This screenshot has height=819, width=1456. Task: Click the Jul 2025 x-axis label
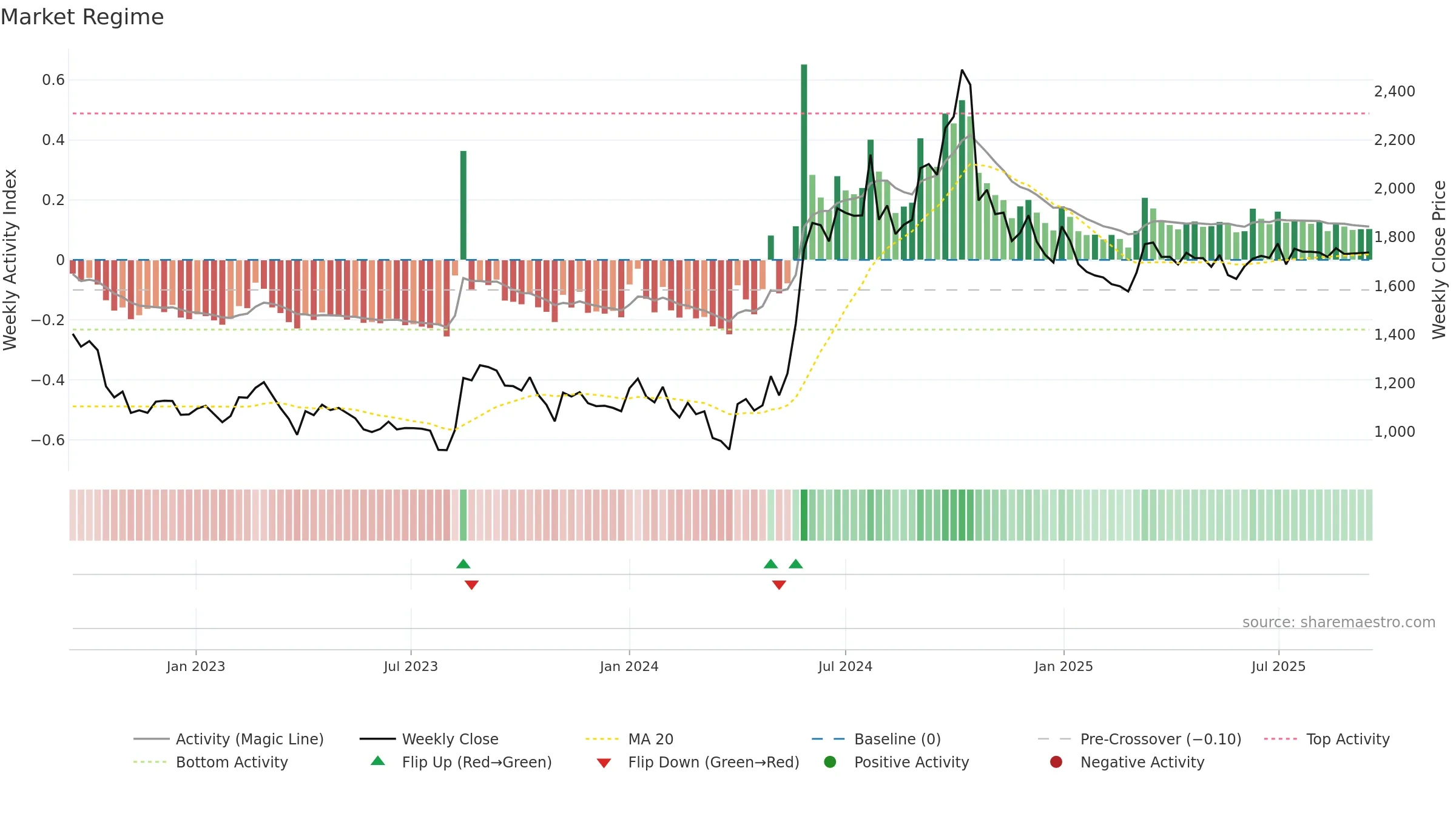point(1278,666)
